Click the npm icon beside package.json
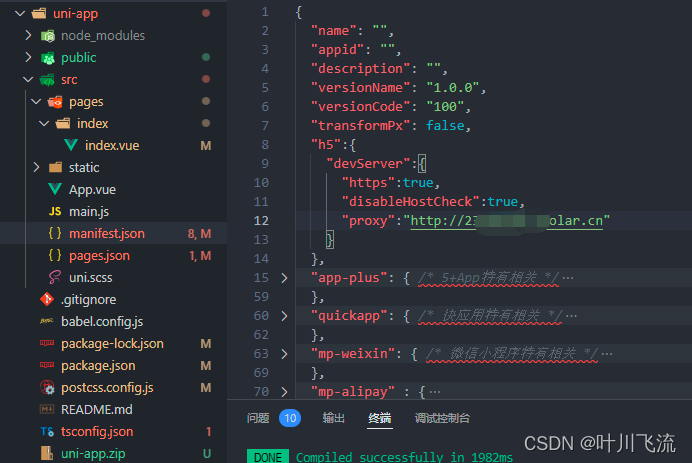Viewport: 692px width, 463px height. pyautogui.click(x=47, y=365)
